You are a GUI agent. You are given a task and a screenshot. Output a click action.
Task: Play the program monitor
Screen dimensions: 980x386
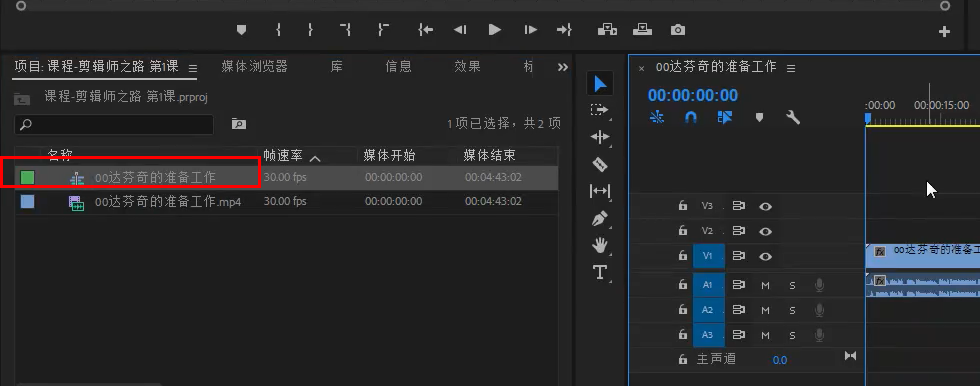[x=494, y=29]
